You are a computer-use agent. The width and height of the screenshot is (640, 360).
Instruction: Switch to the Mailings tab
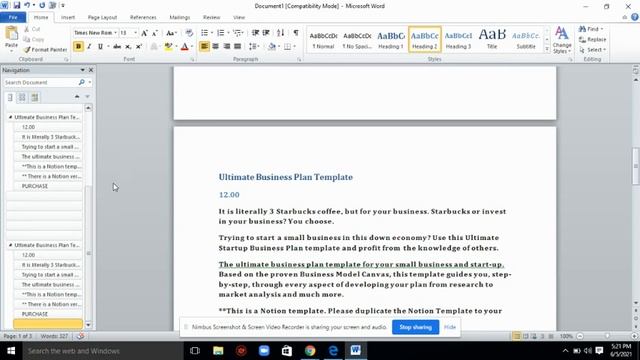tap(180, 17)
